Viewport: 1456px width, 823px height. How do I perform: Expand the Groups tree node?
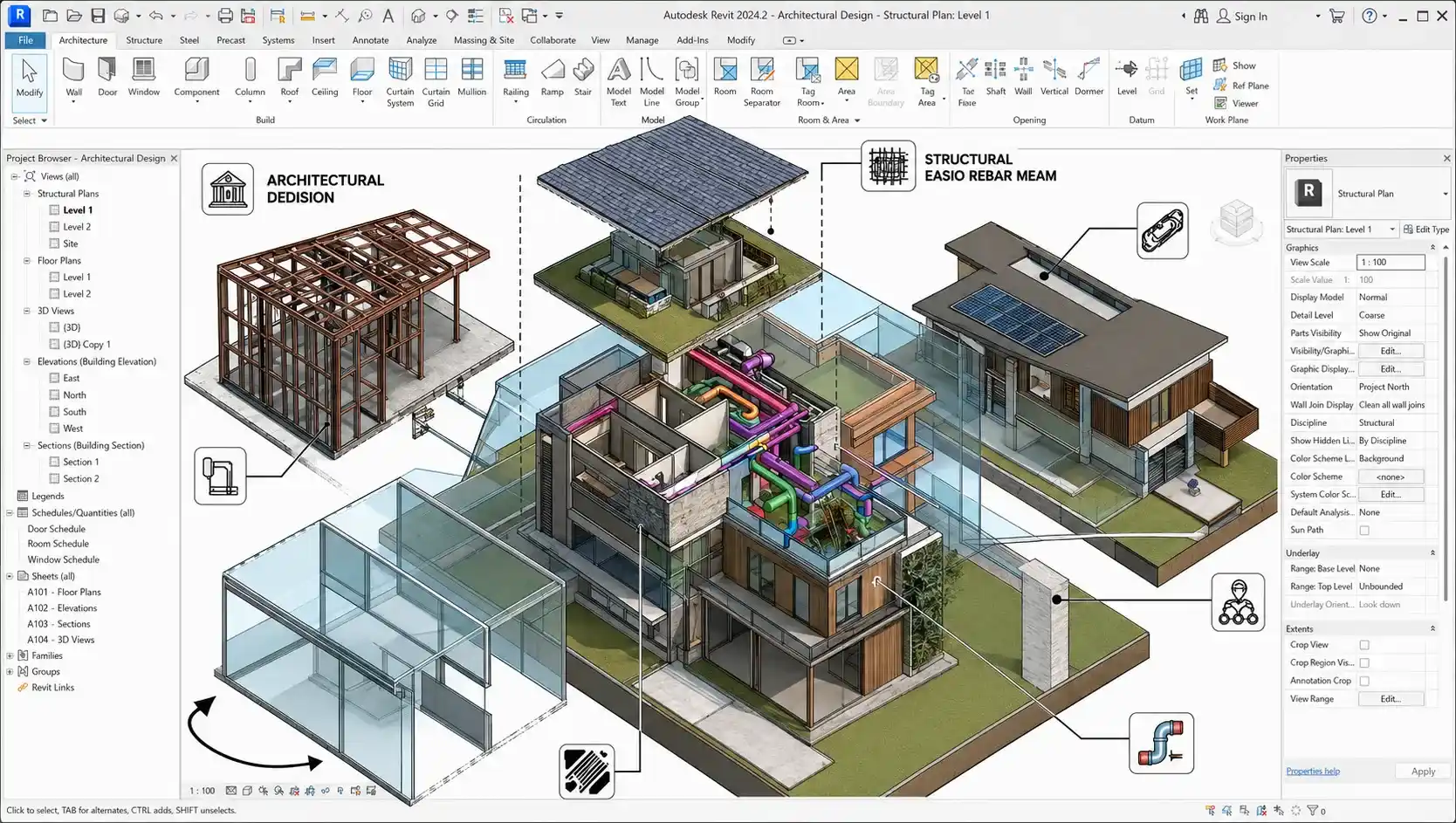[10, 672]
